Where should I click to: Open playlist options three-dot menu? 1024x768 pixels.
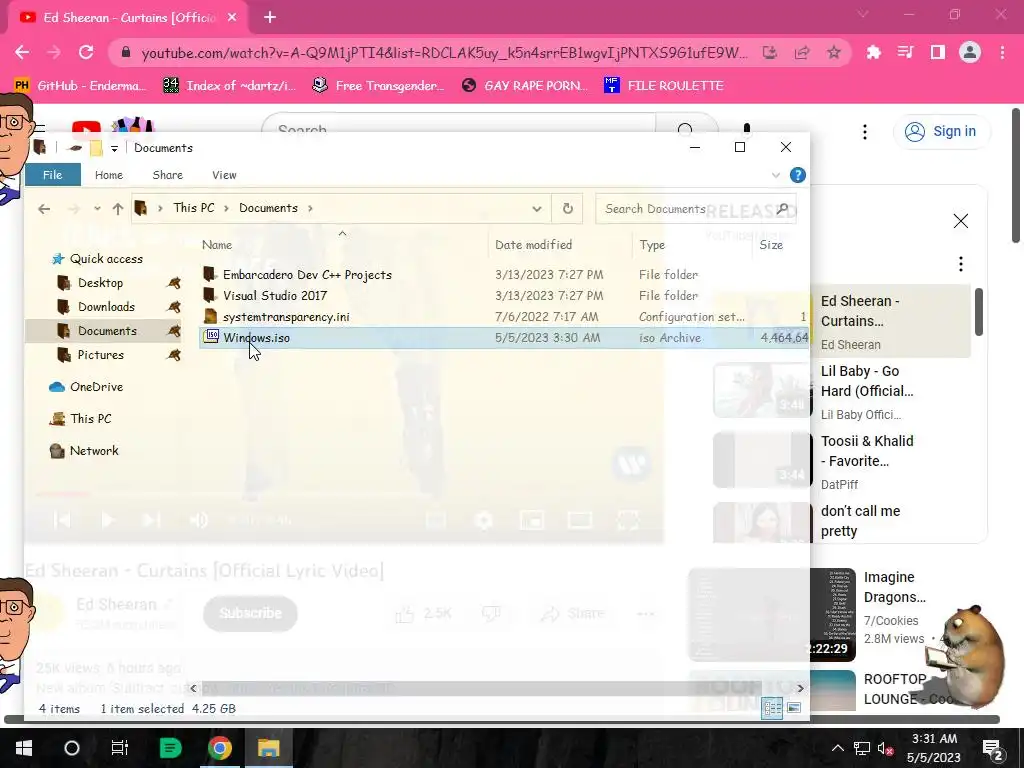961,264
